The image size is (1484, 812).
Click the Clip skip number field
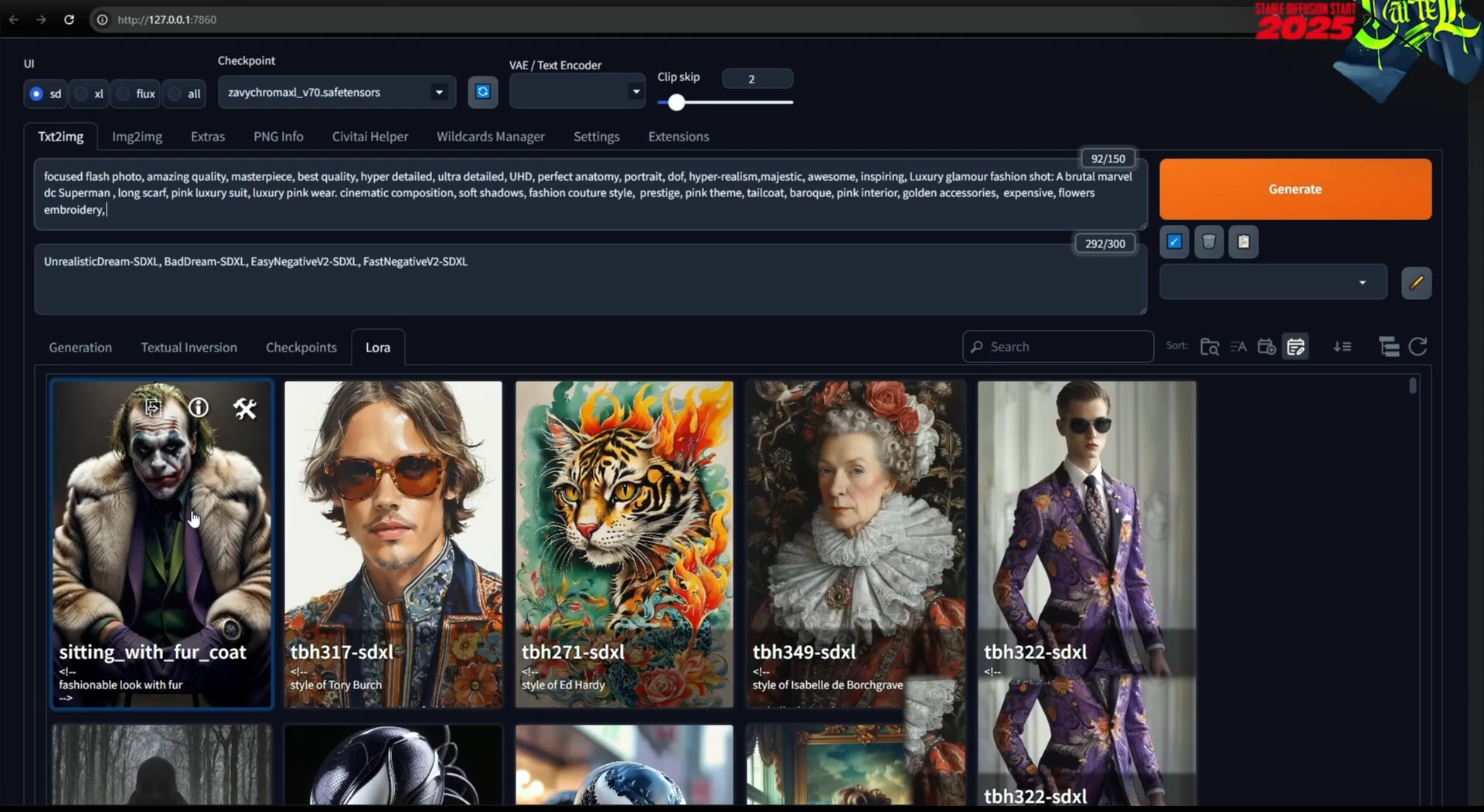(x=757, y=79)
